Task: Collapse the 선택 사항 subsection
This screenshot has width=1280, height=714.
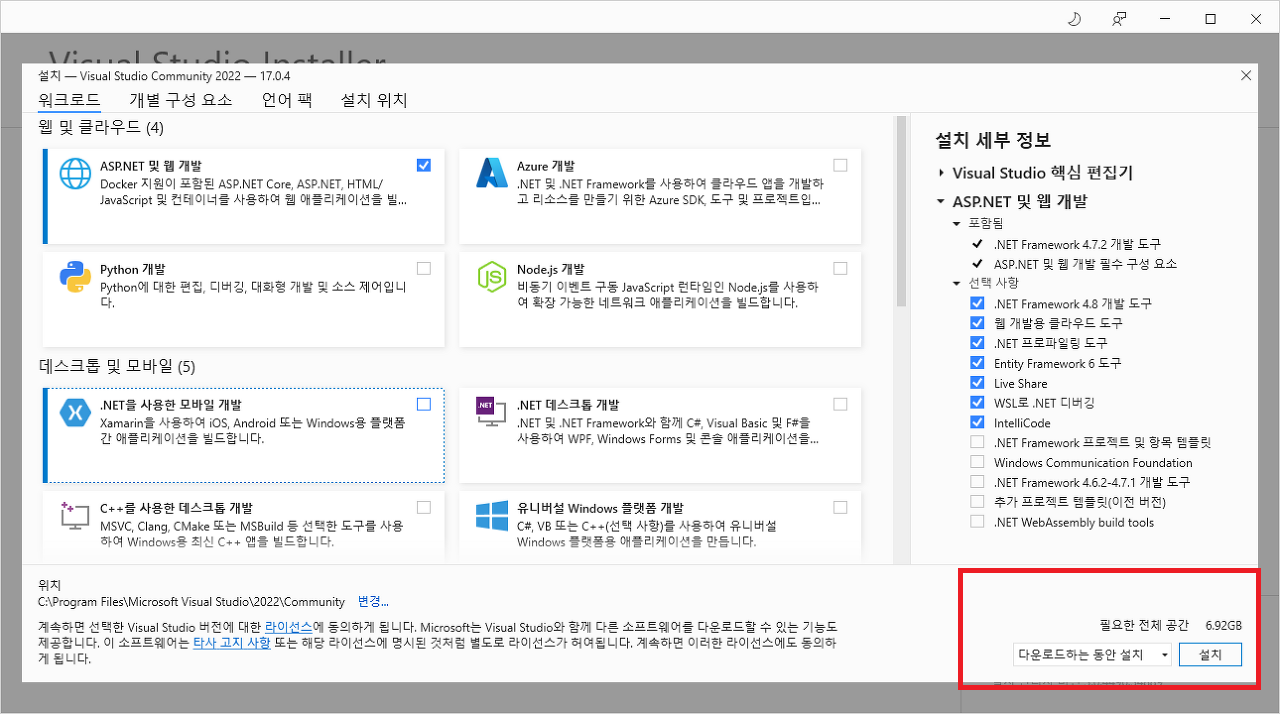Action: [x=957, y=283]
